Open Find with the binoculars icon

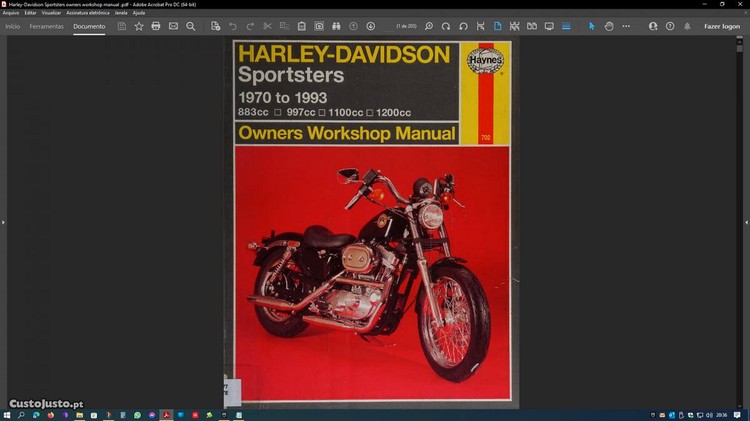point(336,26)
